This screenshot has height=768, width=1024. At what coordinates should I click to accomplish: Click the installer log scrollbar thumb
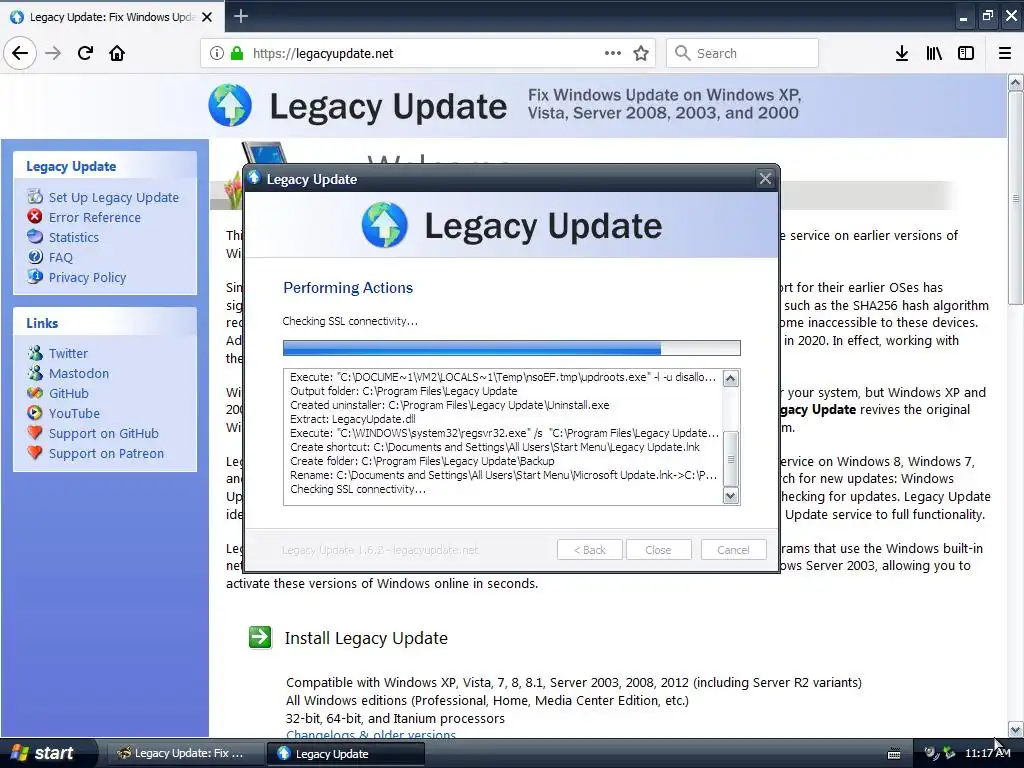[x=731, y=458]
